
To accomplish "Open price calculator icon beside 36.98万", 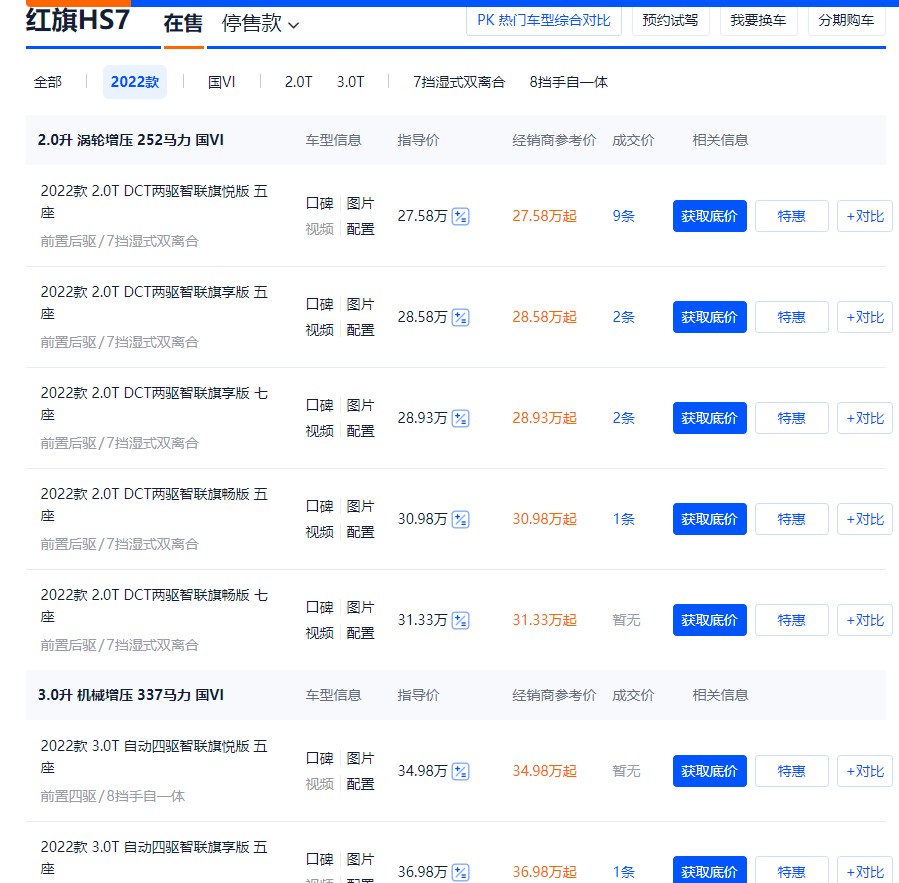I will point(460,872).
